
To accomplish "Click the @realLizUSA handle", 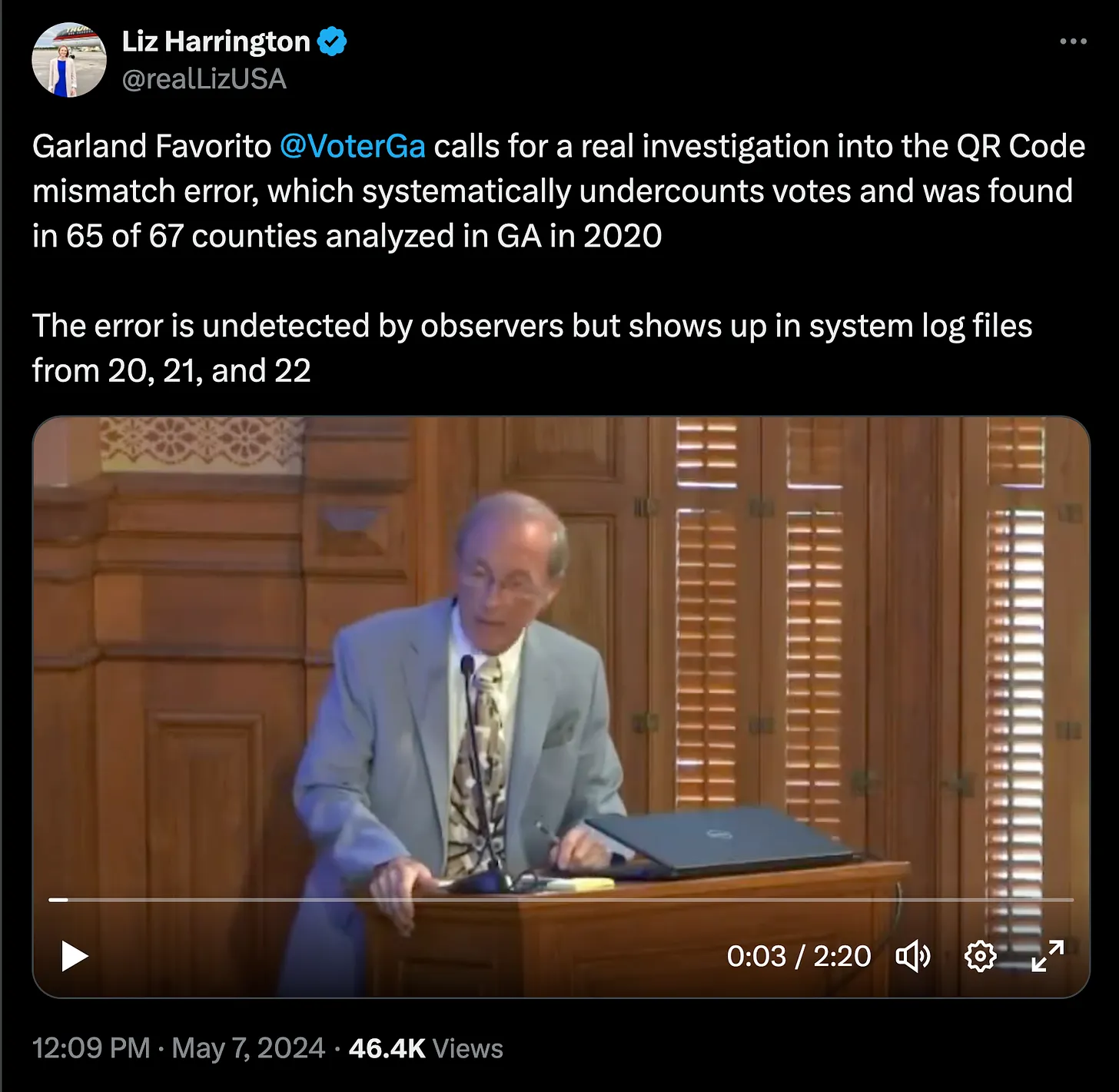I will (204, 79).
